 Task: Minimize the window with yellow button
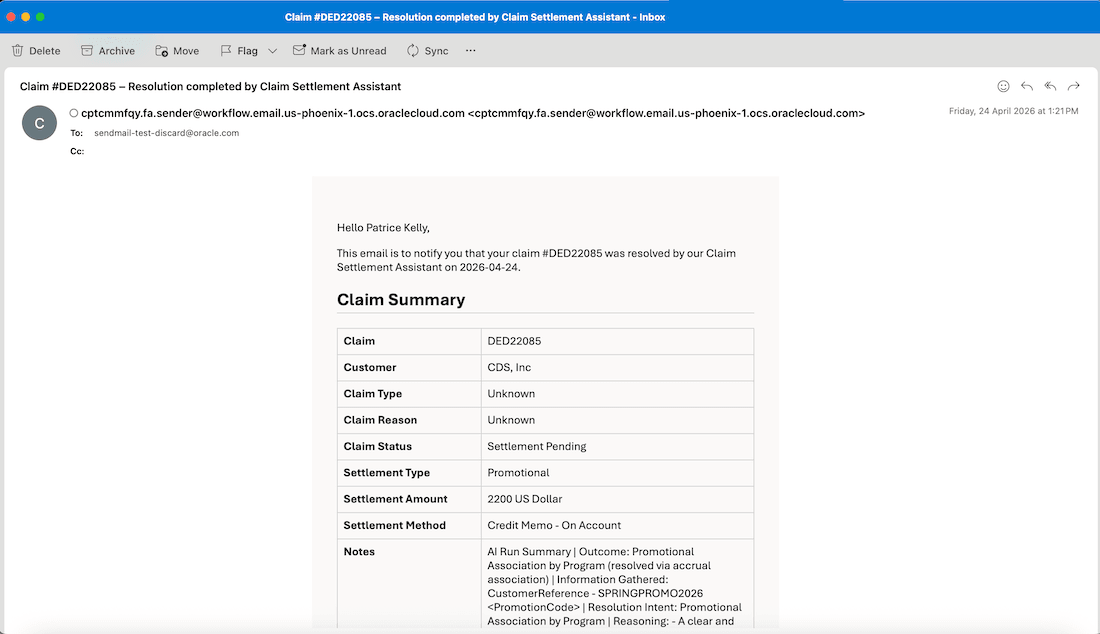[25, 17]
